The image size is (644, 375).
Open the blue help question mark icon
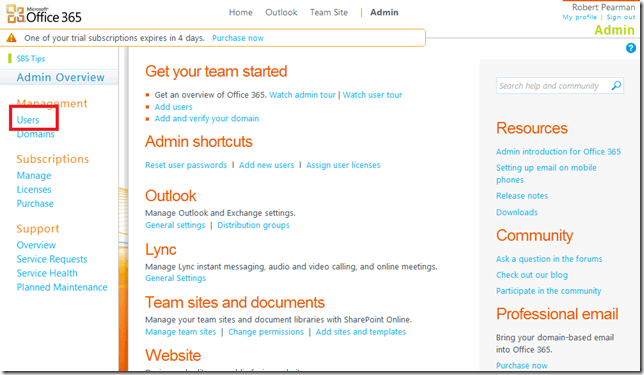click(630, 48)
